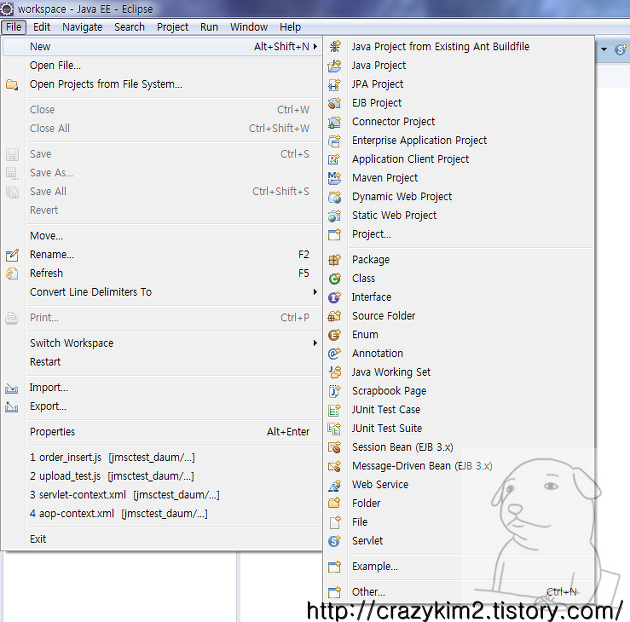
Task: Click the JUnit Test Suite icon
Action: tap(334, 429)
